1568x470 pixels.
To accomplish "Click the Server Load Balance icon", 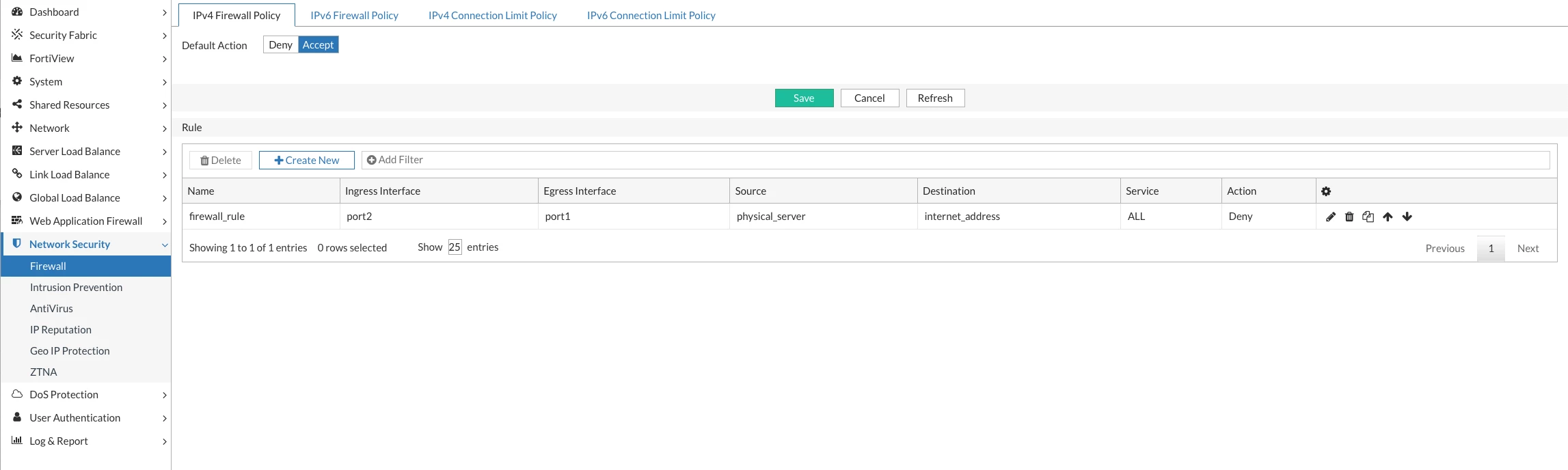I will tap(17, 150).
